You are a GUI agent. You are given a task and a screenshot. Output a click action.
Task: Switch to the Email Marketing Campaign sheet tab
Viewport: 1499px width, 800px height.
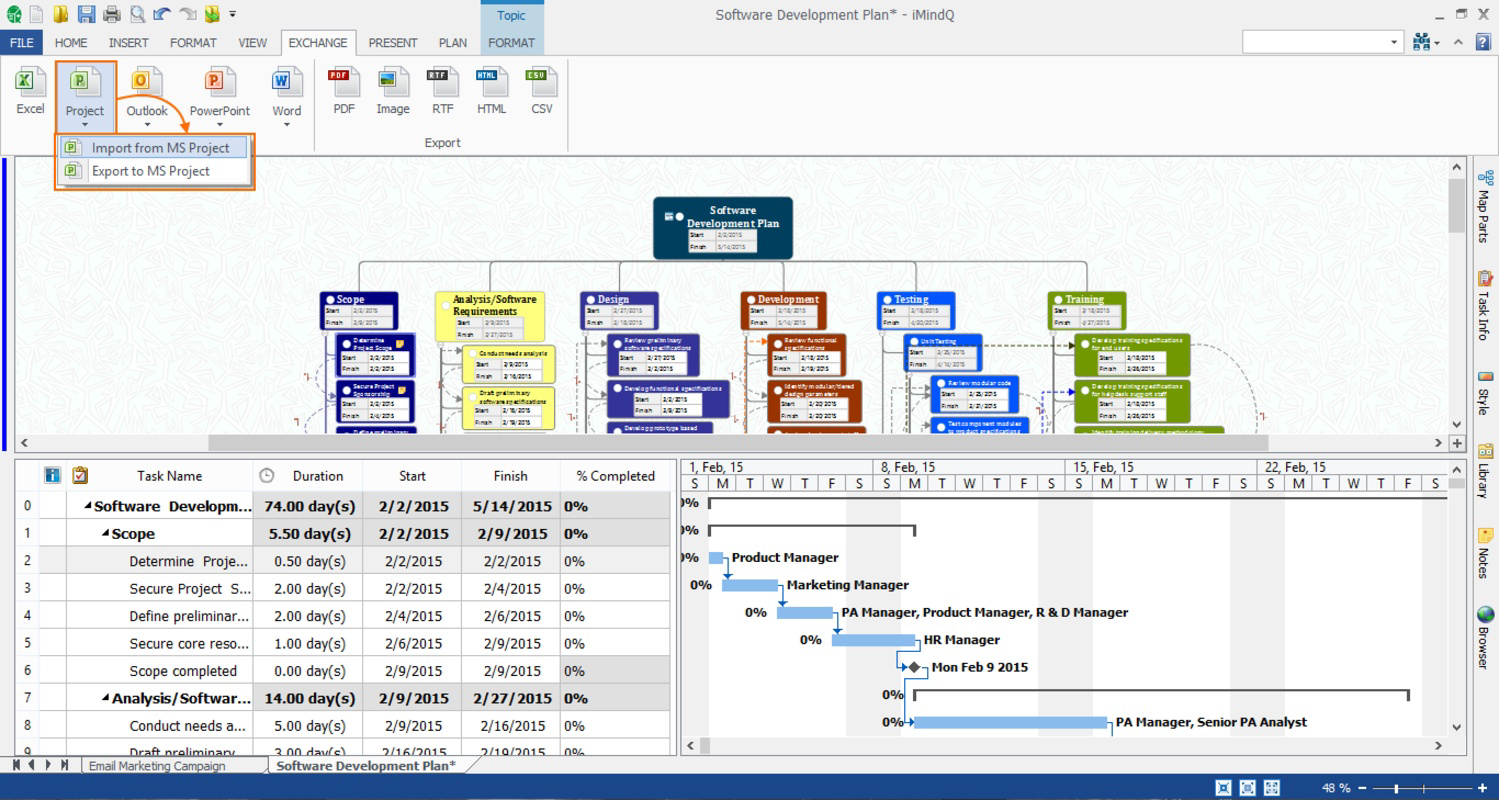pyautogui.click(x=157, y=766)
